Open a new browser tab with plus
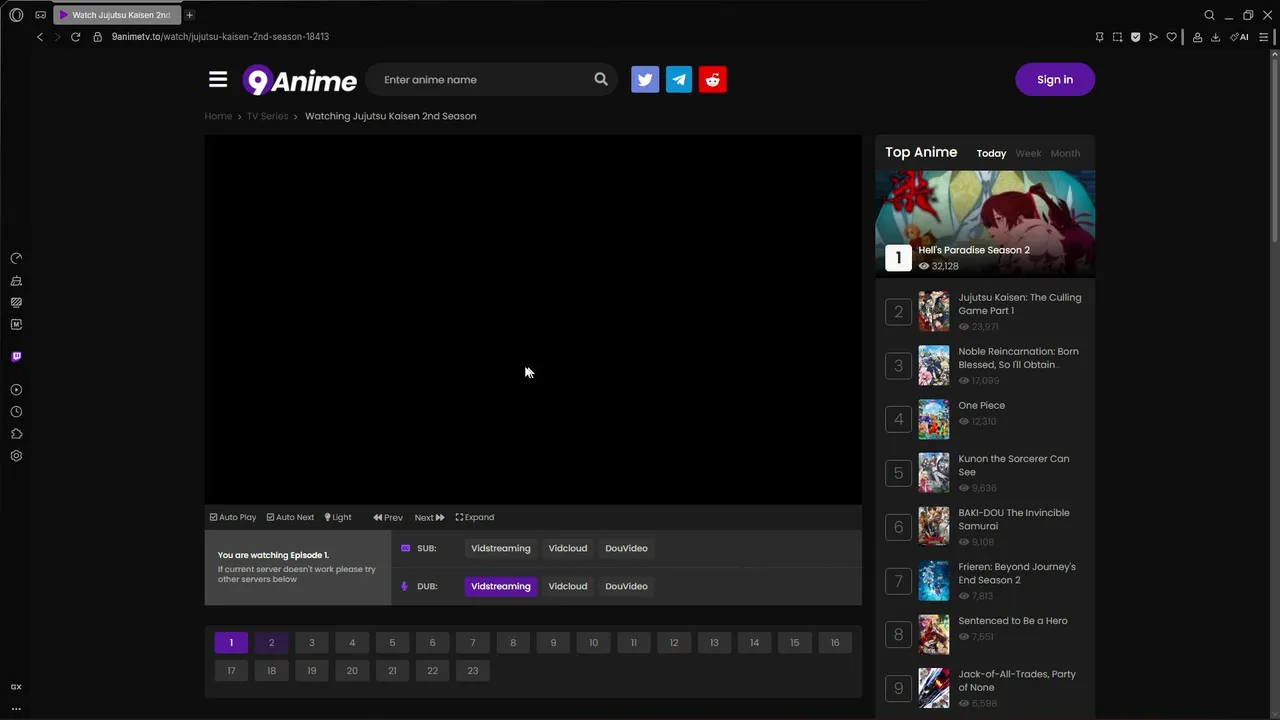The image size is (1280, 720). click(x=189, y=15)
